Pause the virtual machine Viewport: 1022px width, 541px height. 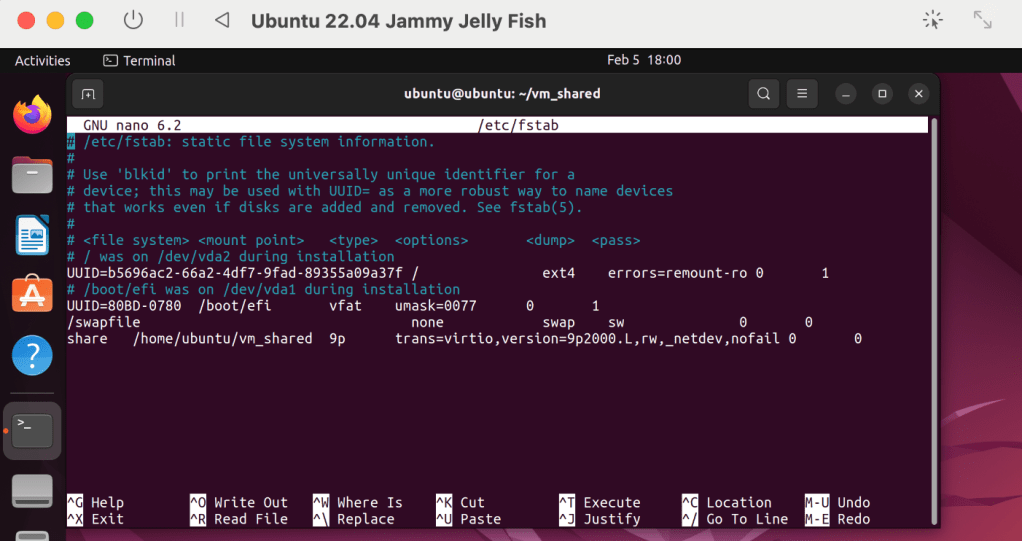pyautogui.click(x=179, y=20)
